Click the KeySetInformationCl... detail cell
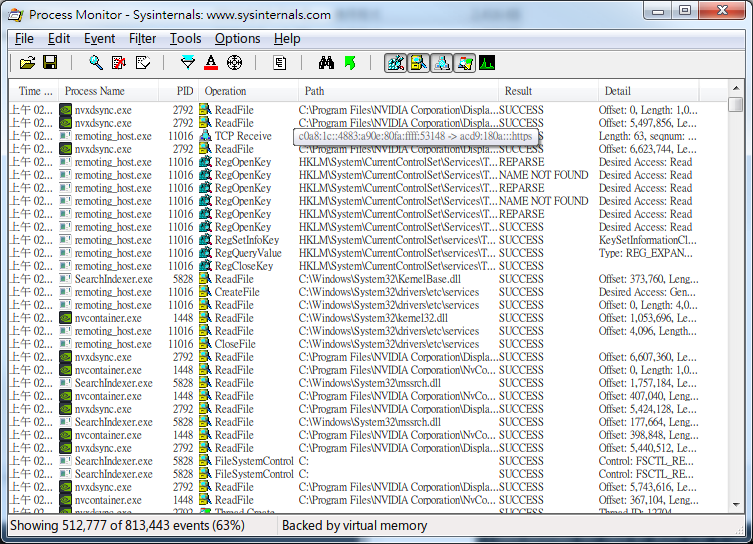The image size is (753, 544). [x=647, y=240]
